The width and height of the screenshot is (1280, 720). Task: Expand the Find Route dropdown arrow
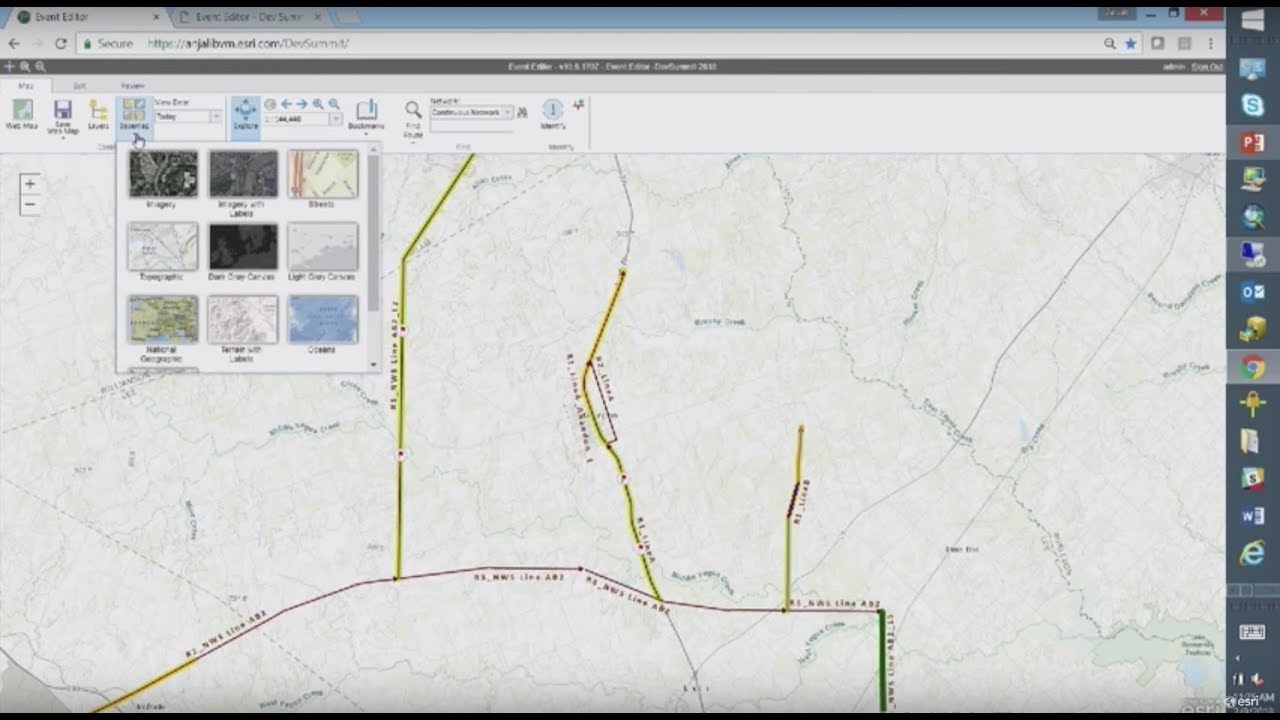[413, 141]
